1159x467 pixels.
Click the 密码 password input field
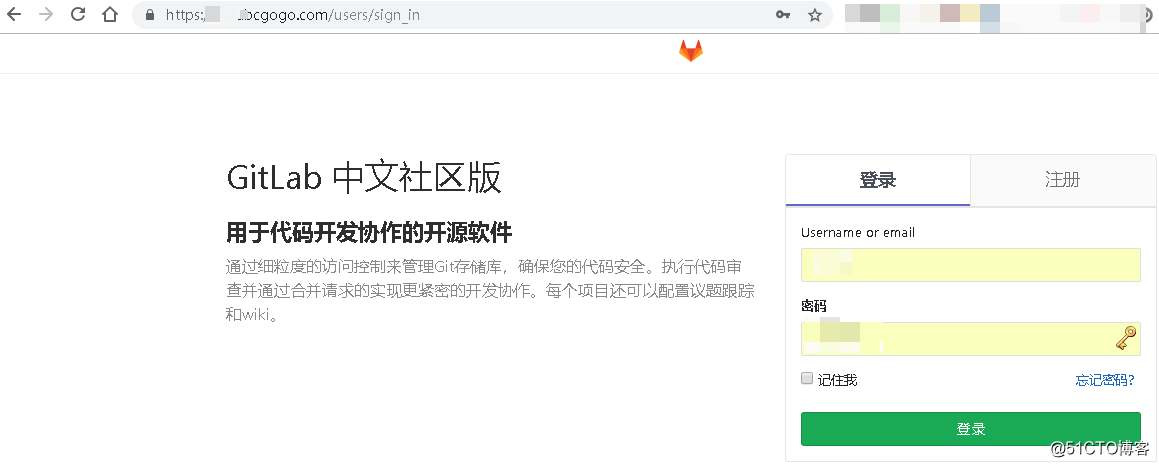tap(971, 338)
